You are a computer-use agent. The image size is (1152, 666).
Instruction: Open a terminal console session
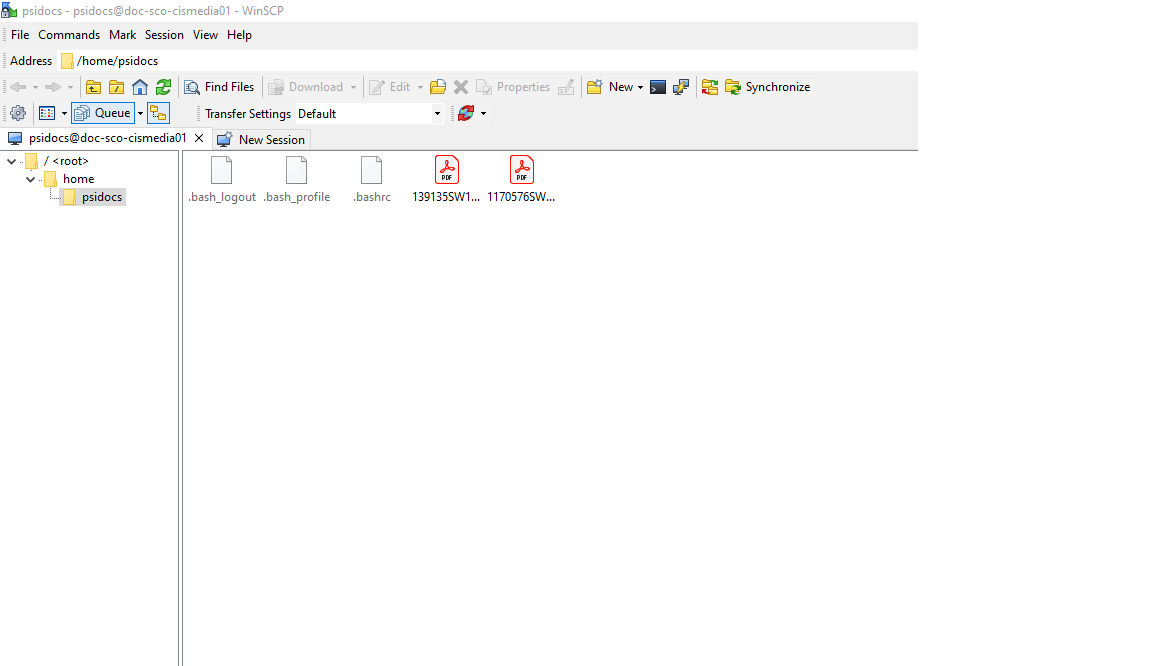point(657,87)
